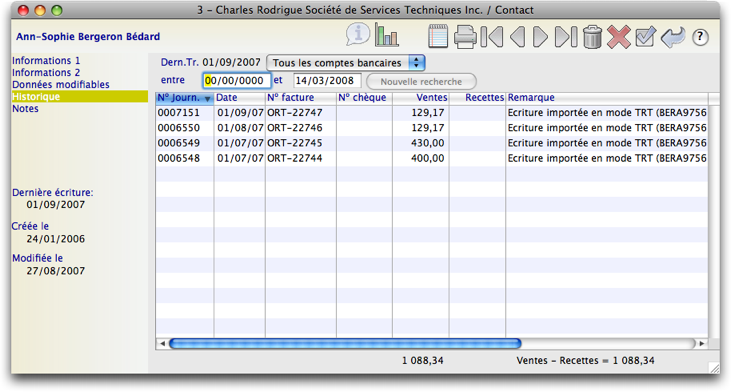The height and width of the screenshot is (392, 731).
Task: Click the 430,00 sales amount
Action: (x=428, y=143)
